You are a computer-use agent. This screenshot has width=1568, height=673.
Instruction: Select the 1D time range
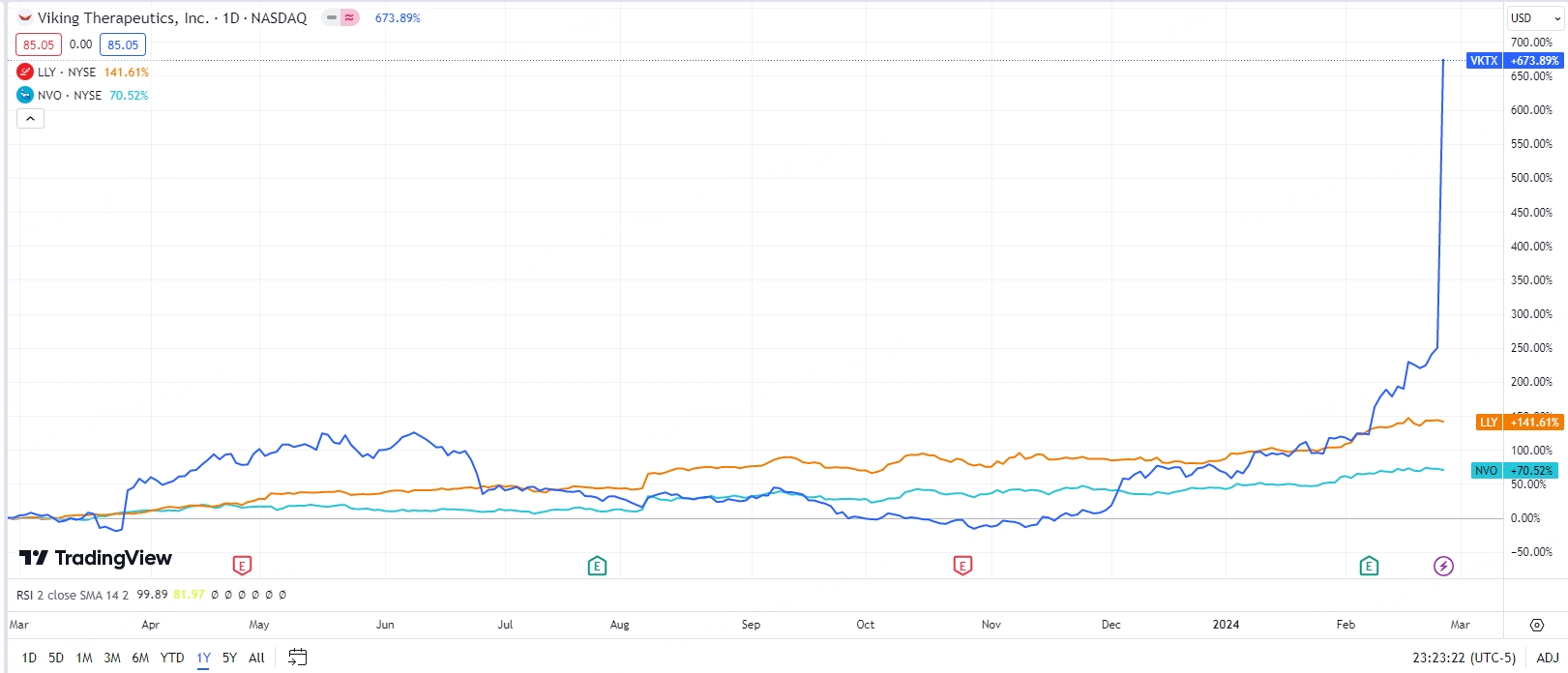click(29, 658)
